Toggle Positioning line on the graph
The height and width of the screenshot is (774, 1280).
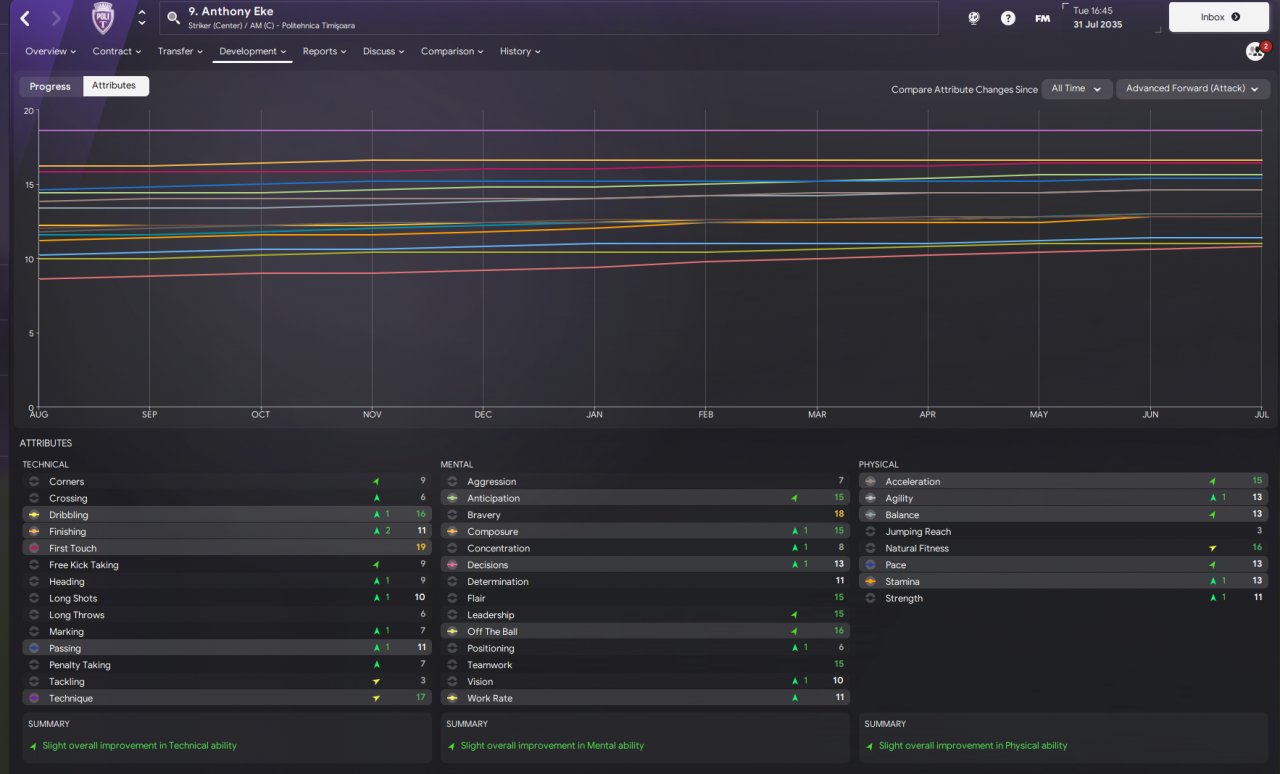[452, 648]
